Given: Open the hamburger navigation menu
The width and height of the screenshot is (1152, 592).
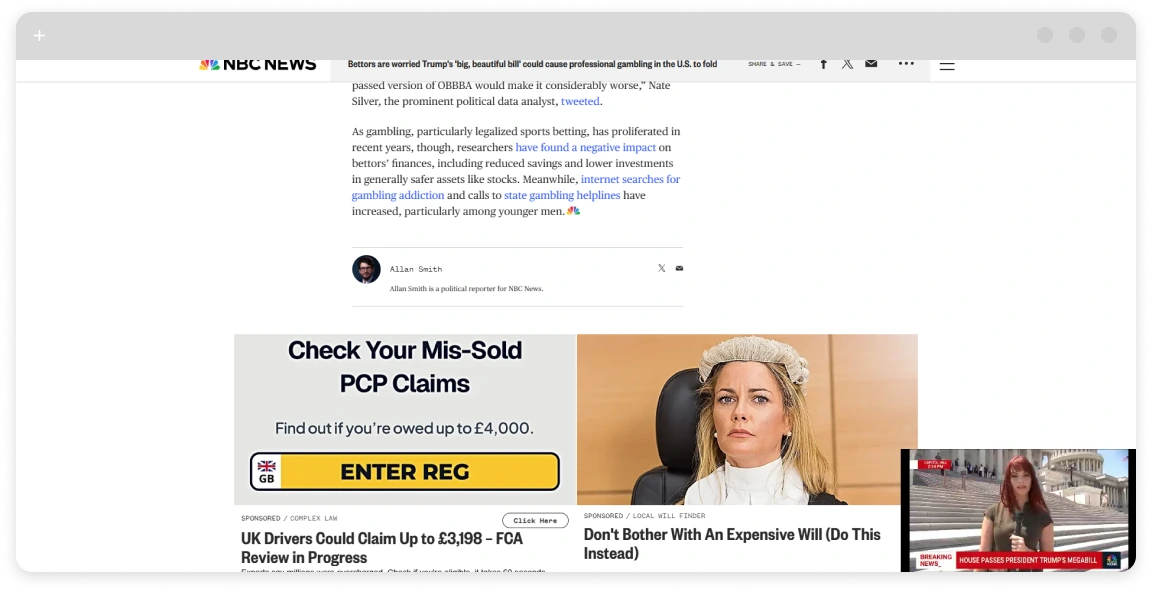Looking at the screenshot, I should (x=947, y=65).
